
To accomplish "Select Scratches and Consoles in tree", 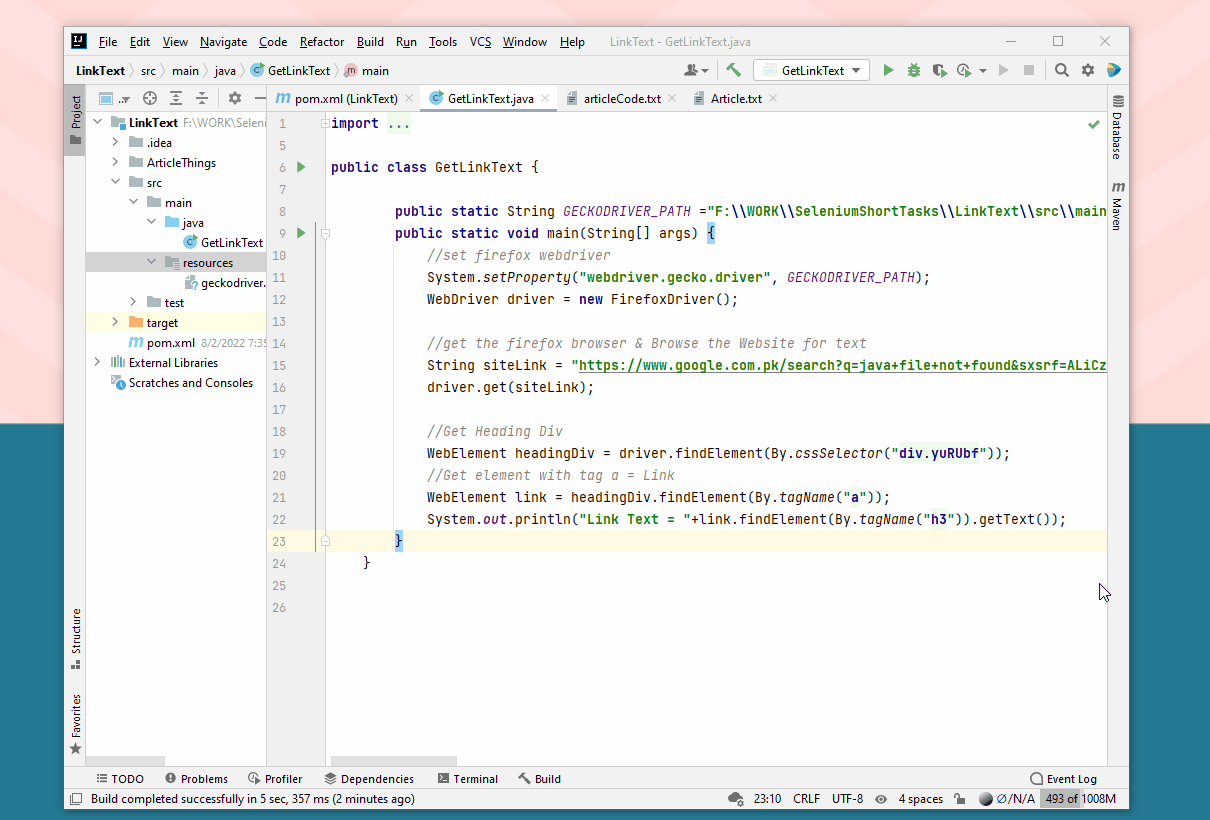I will tap(182, 382).
